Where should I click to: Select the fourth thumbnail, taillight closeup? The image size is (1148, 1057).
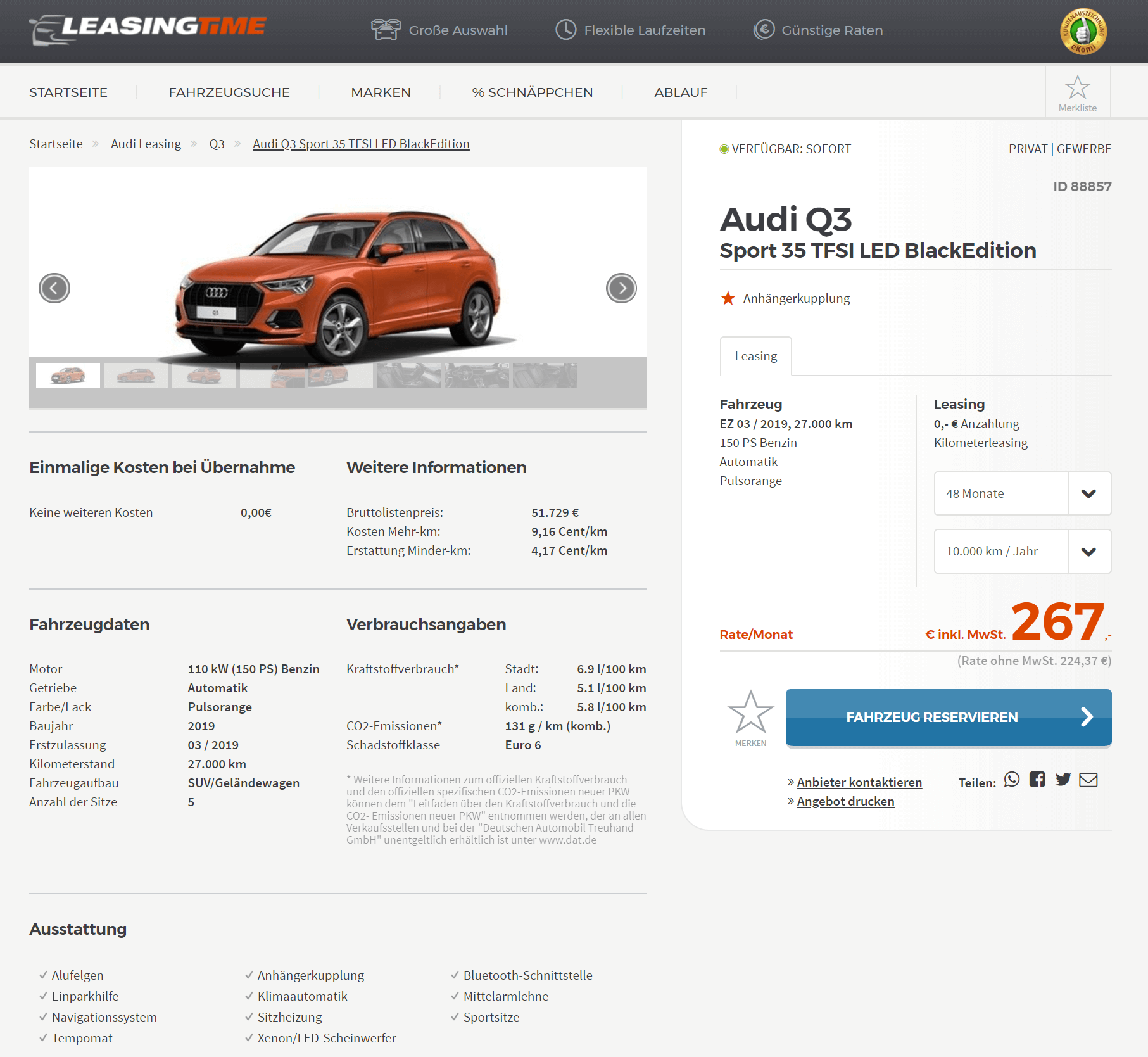point(272,375)
